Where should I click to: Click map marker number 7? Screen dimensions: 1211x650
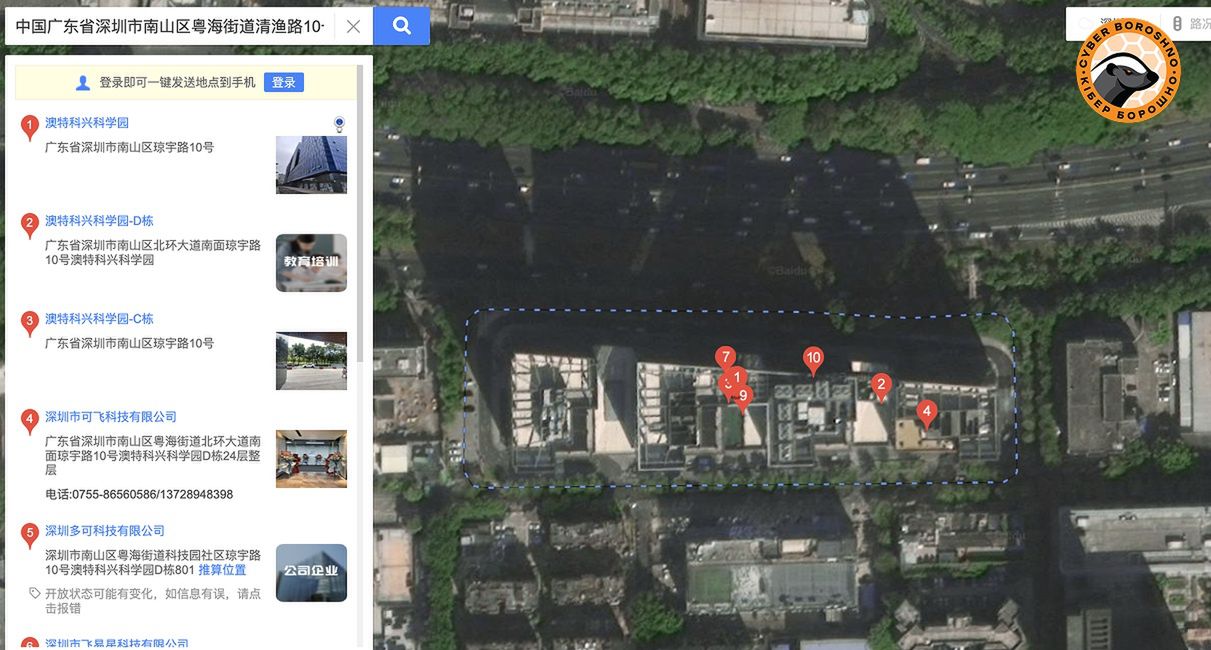[726, 358]
